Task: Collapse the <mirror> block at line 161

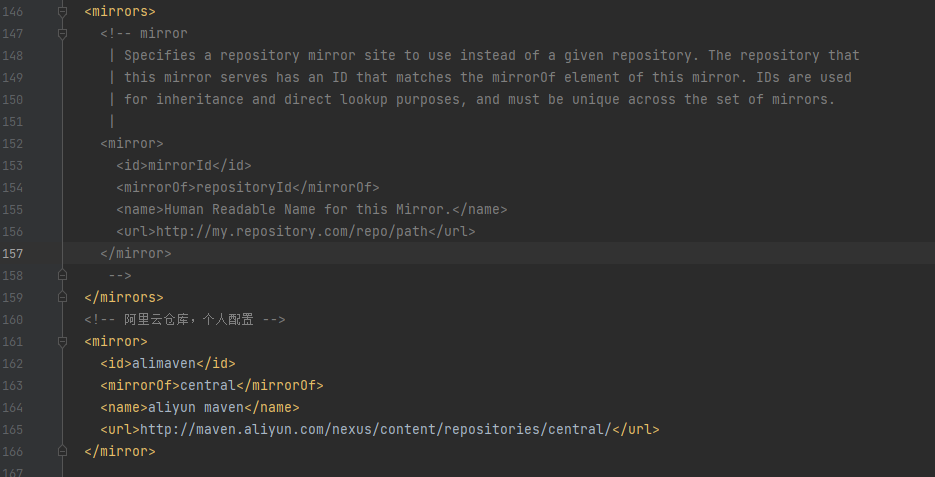Action: (x=62, y=341)
